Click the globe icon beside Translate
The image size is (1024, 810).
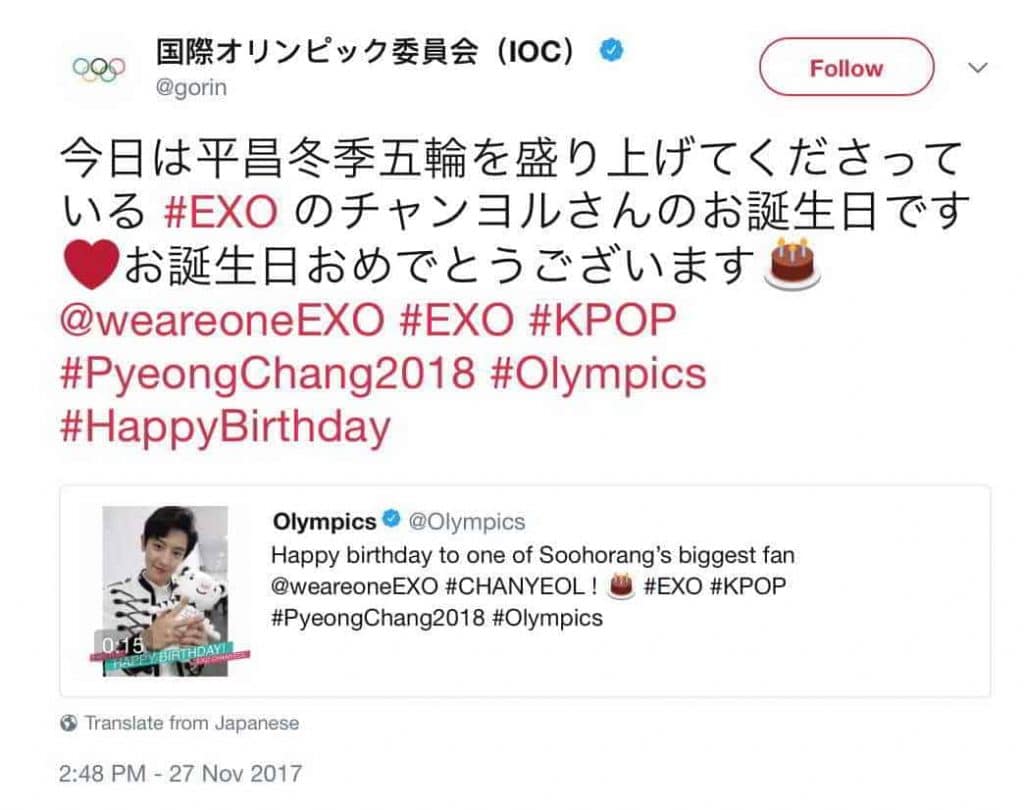tap(69, 722)
